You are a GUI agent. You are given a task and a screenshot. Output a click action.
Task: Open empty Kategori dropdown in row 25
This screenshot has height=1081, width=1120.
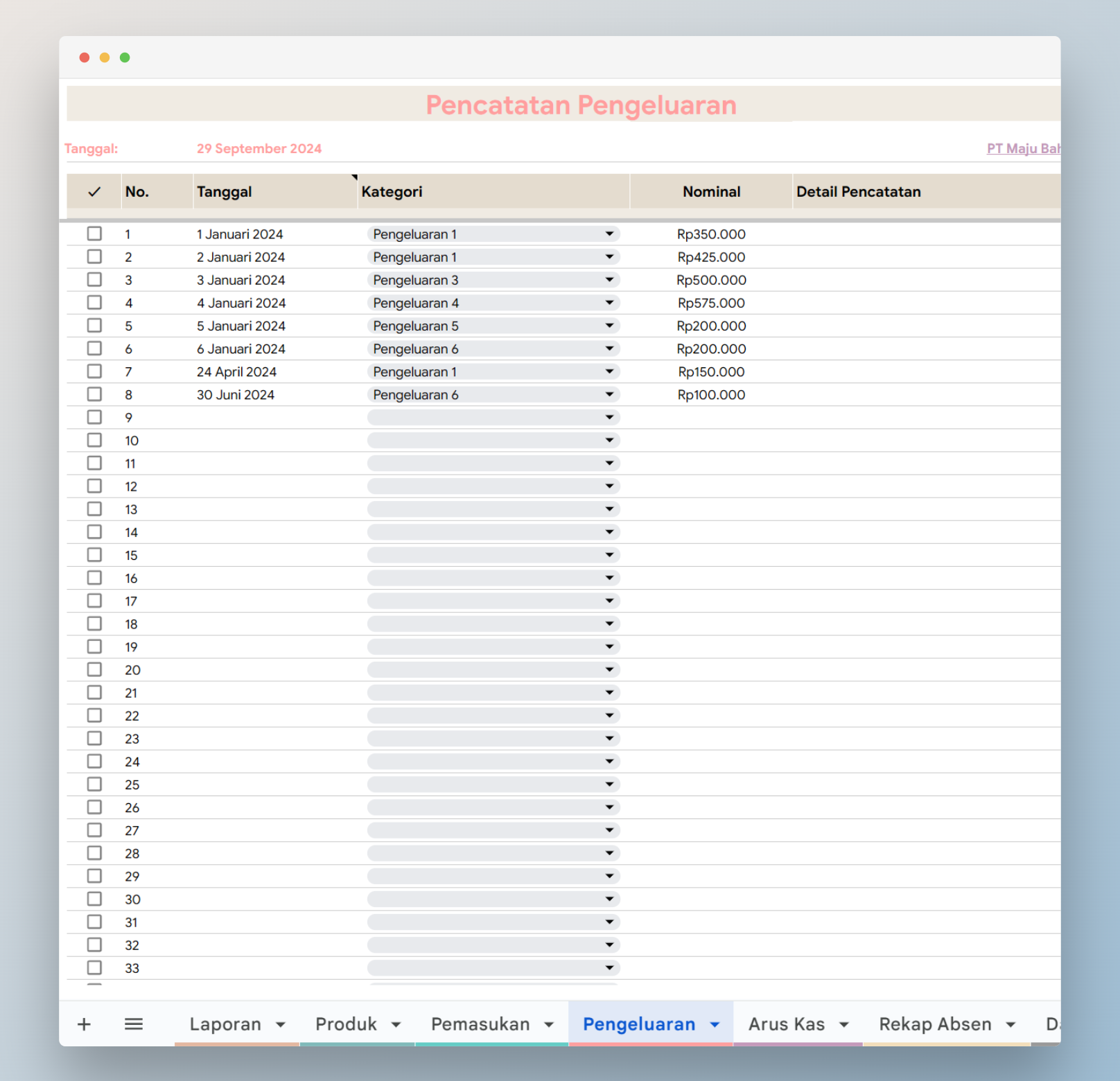[x=493, y=784]
